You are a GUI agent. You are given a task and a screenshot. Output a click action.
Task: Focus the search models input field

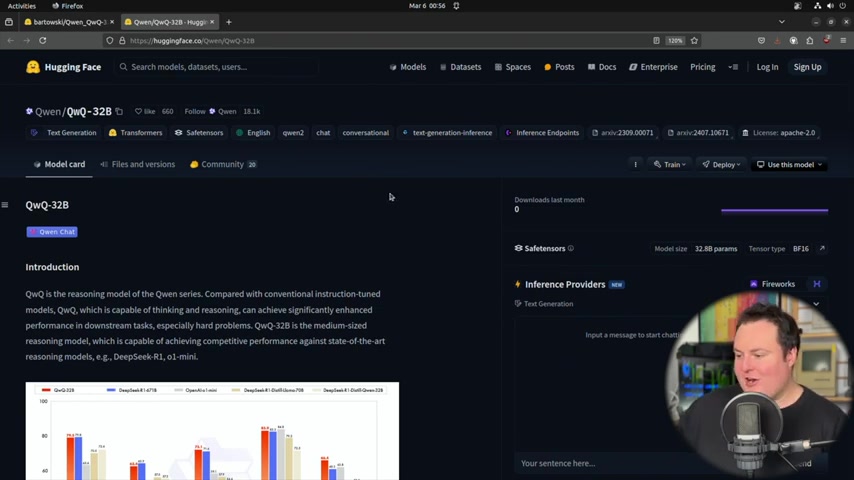[x=217, y=67]
